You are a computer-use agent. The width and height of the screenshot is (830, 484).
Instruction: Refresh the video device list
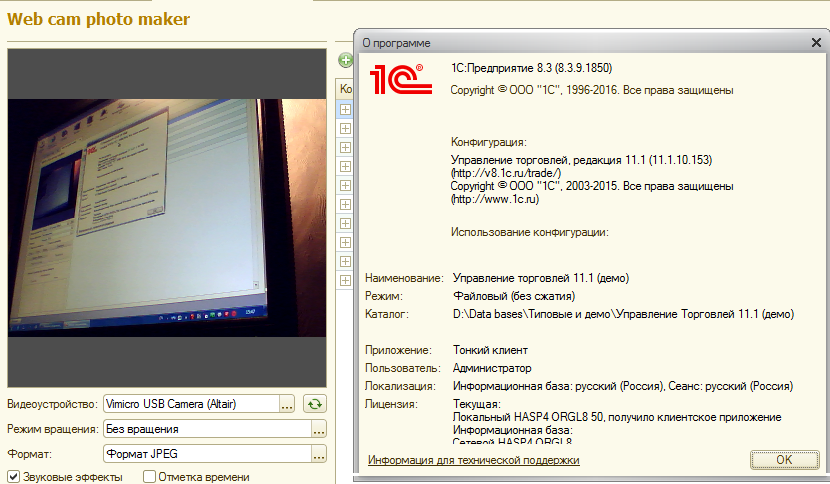[315, 404]
